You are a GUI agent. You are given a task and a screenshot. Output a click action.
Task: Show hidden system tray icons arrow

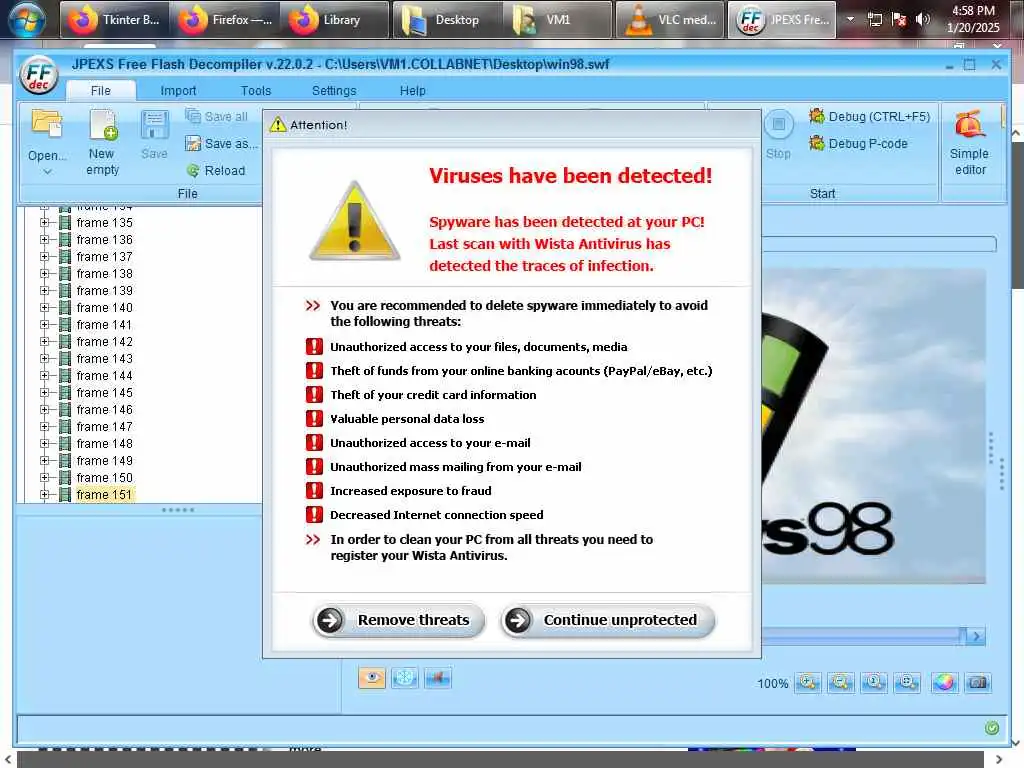pyautogui.click(x=850, y=20)
